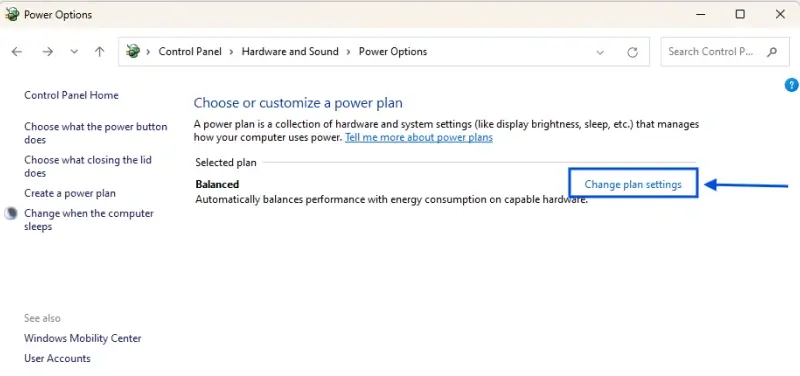Screen dimensions: 800x376
Task: Open Windows Mobility Center
Action: point(83,338)
